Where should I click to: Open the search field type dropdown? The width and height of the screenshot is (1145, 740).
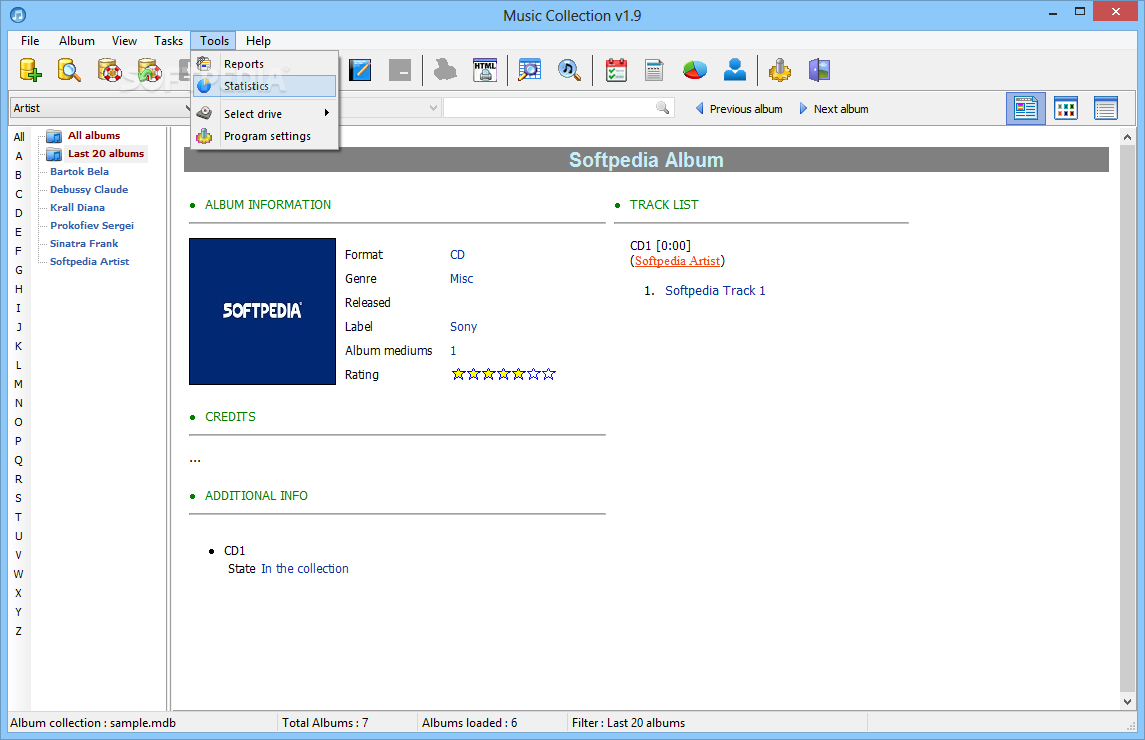click(433, 108)
